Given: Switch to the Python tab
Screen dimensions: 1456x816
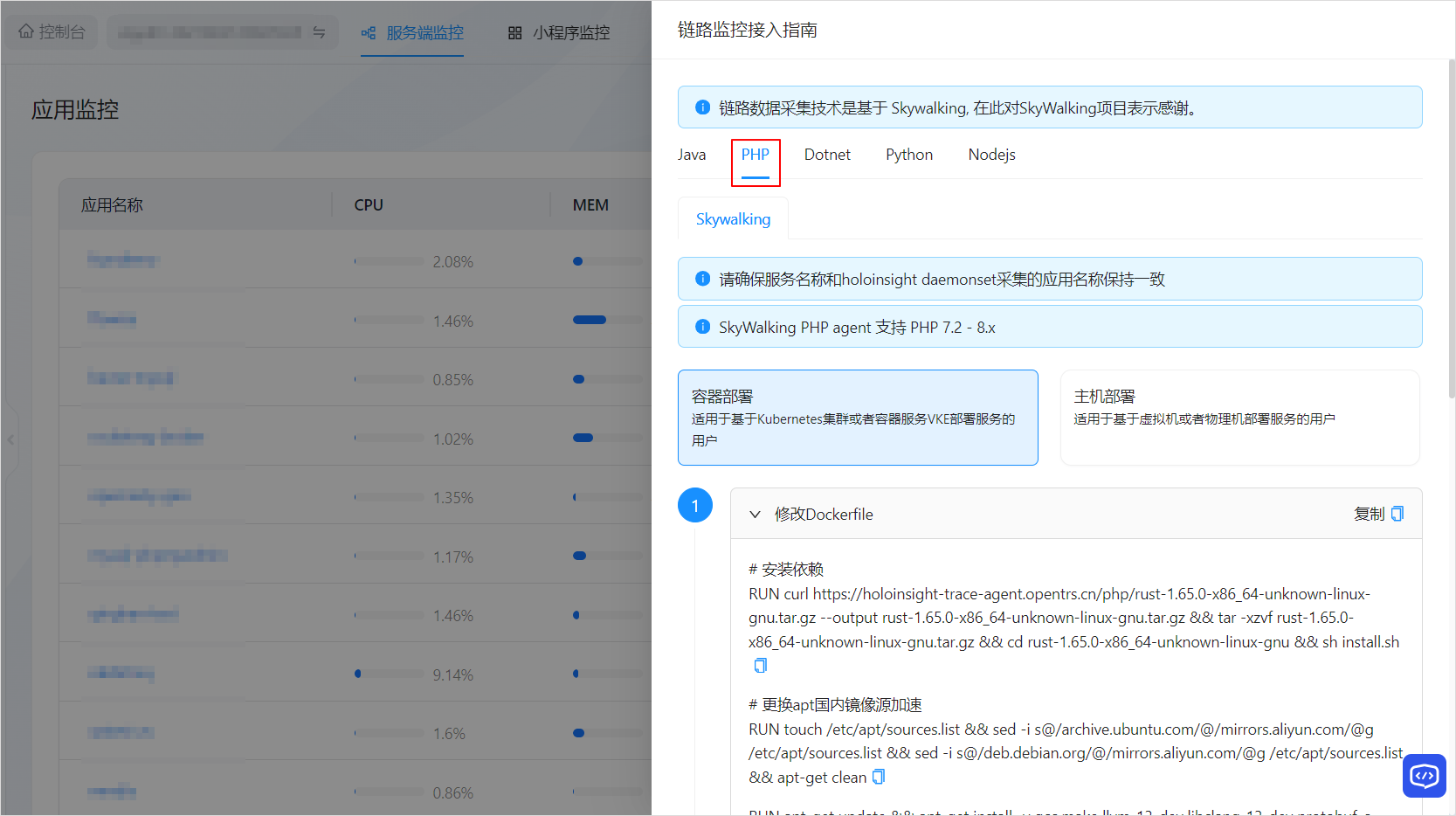Looking at the screenshot, I should pos(909,155).
